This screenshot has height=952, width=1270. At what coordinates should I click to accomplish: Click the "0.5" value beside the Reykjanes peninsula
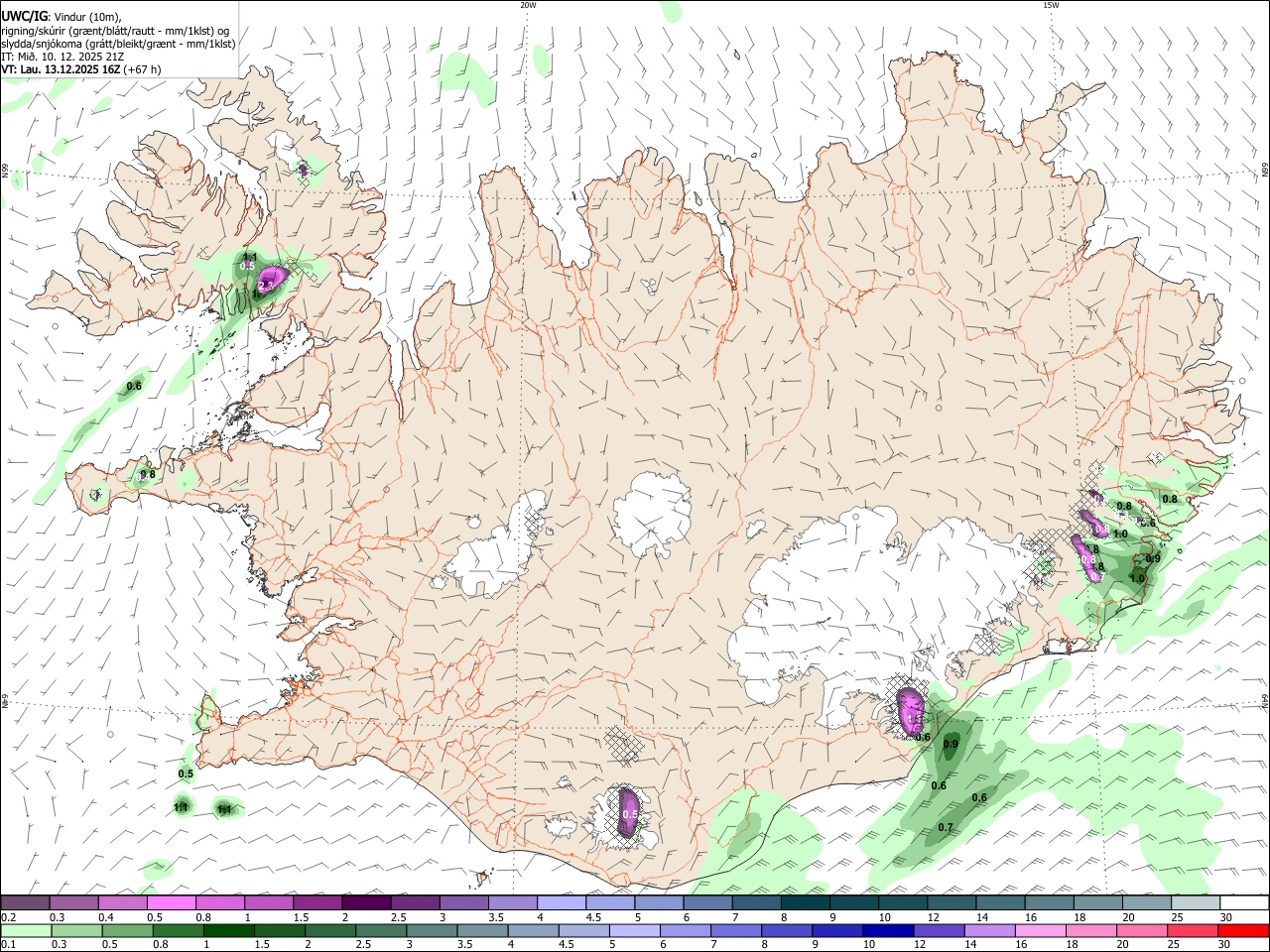coord(186,773)
